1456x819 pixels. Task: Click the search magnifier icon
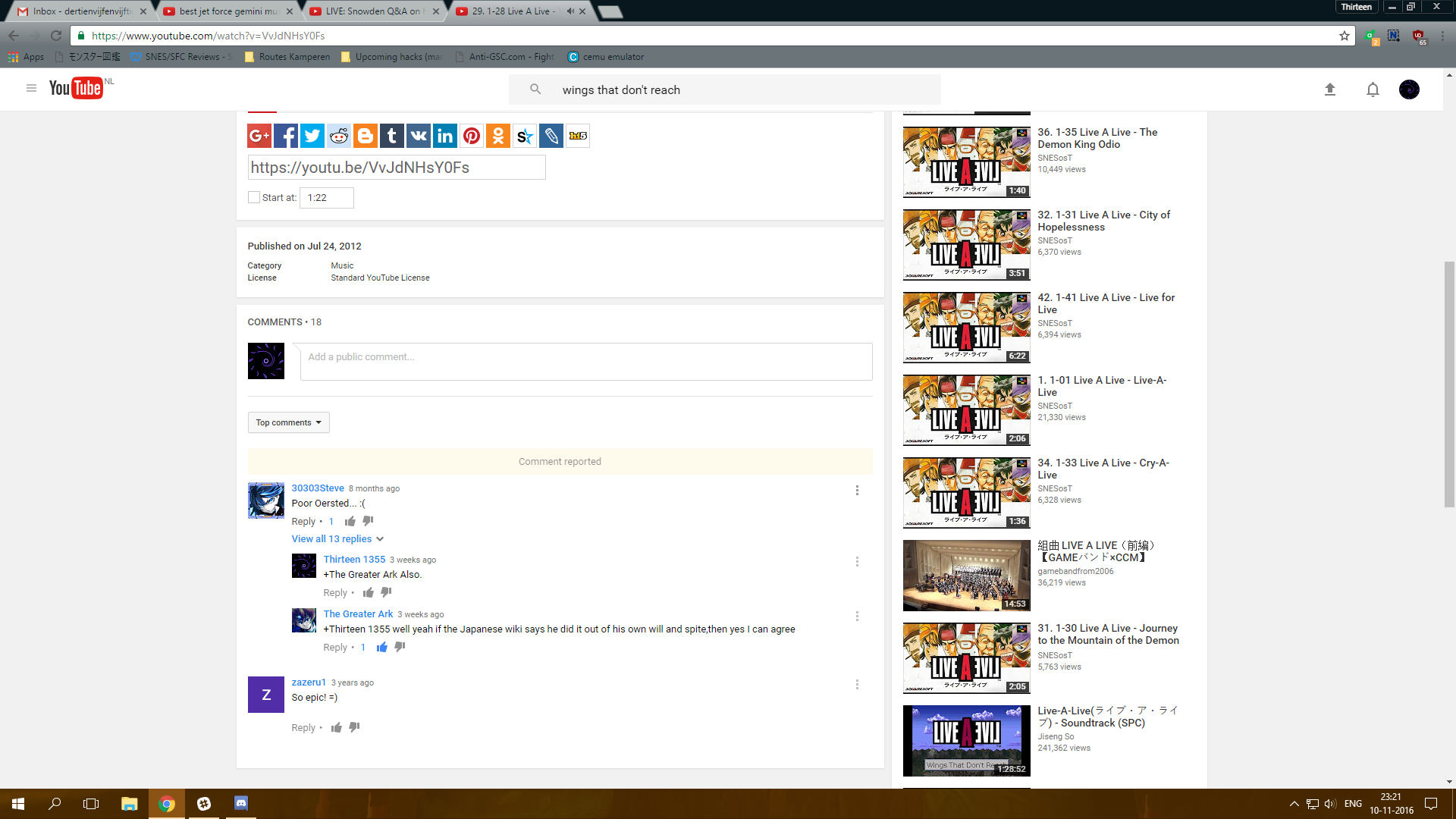tap(535, 89)
